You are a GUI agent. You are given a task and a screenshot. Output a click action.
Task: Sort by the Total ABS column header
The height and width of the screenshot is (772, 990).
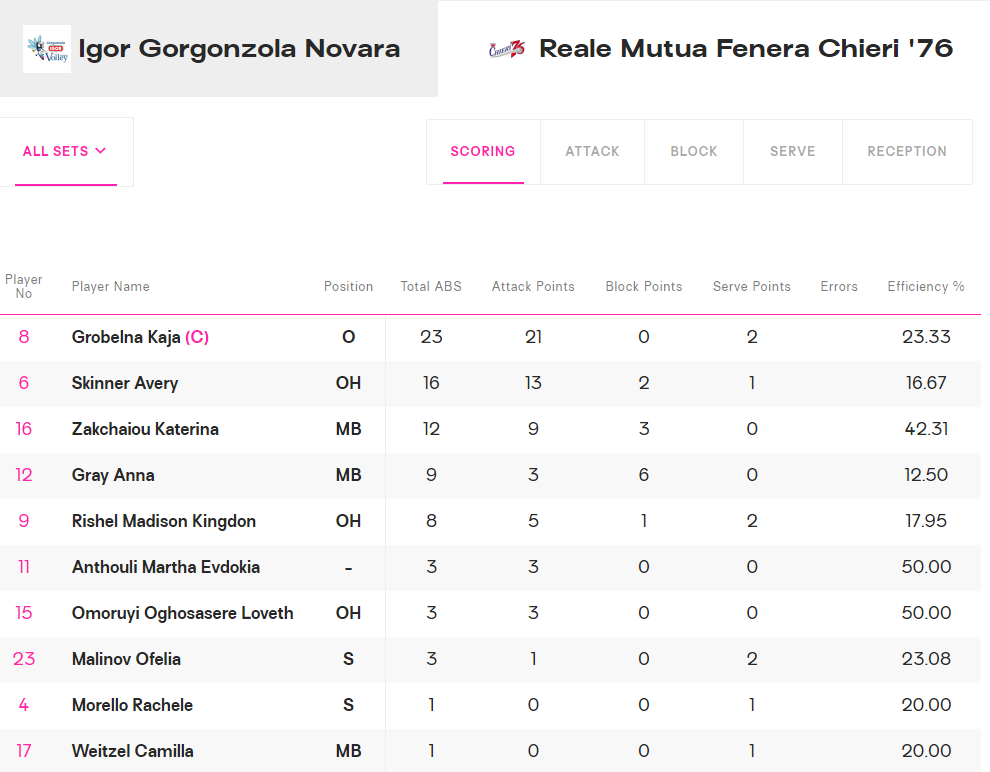[x=431, y=287]
